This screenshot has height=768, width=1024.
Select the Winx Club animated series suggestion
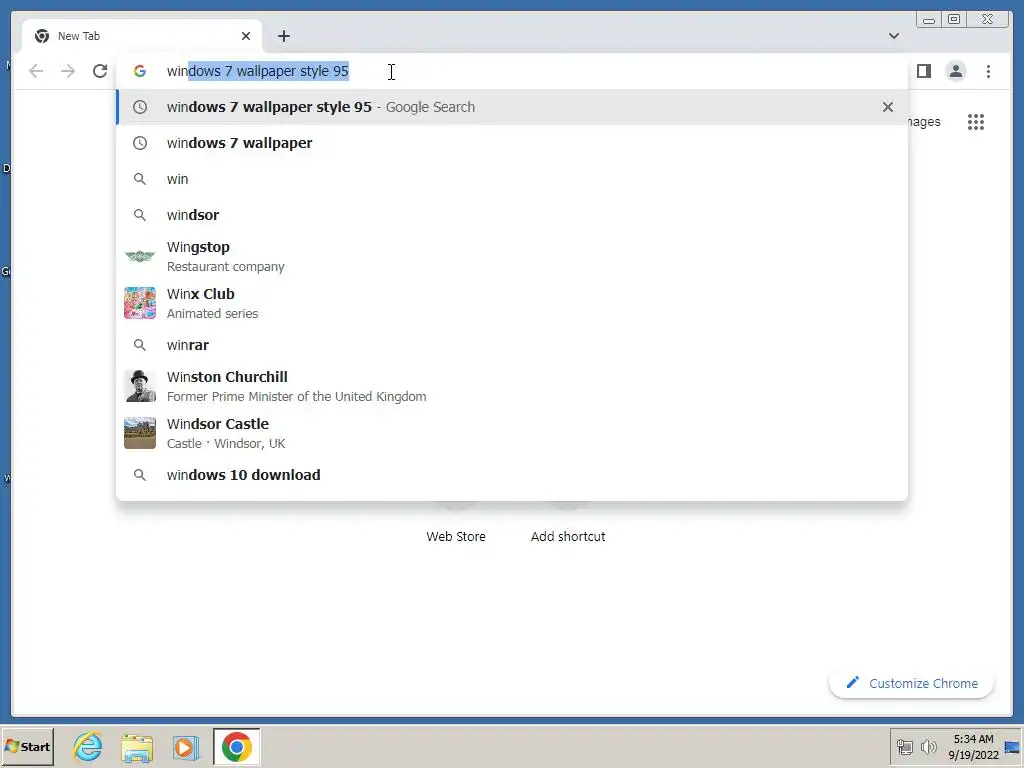point(511,304)
